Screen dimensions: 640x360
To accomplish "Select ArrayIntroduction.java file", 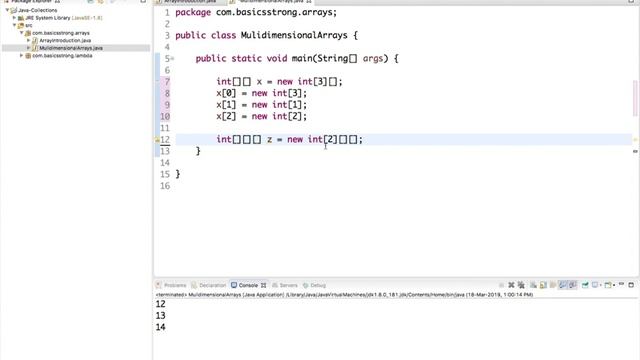I will coord(65,40).
